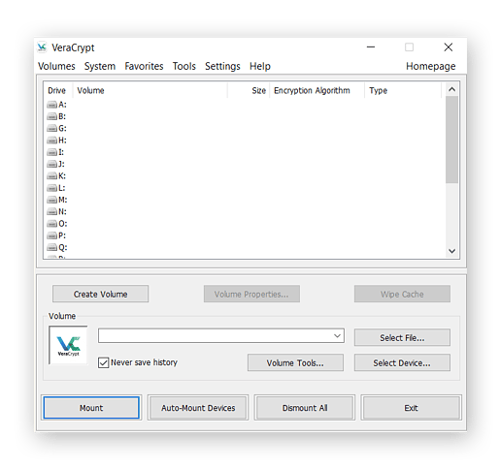The height and width of the screenshot is (469, 500).
Task: Select the drive icon for J:
Action: point(52,164)
